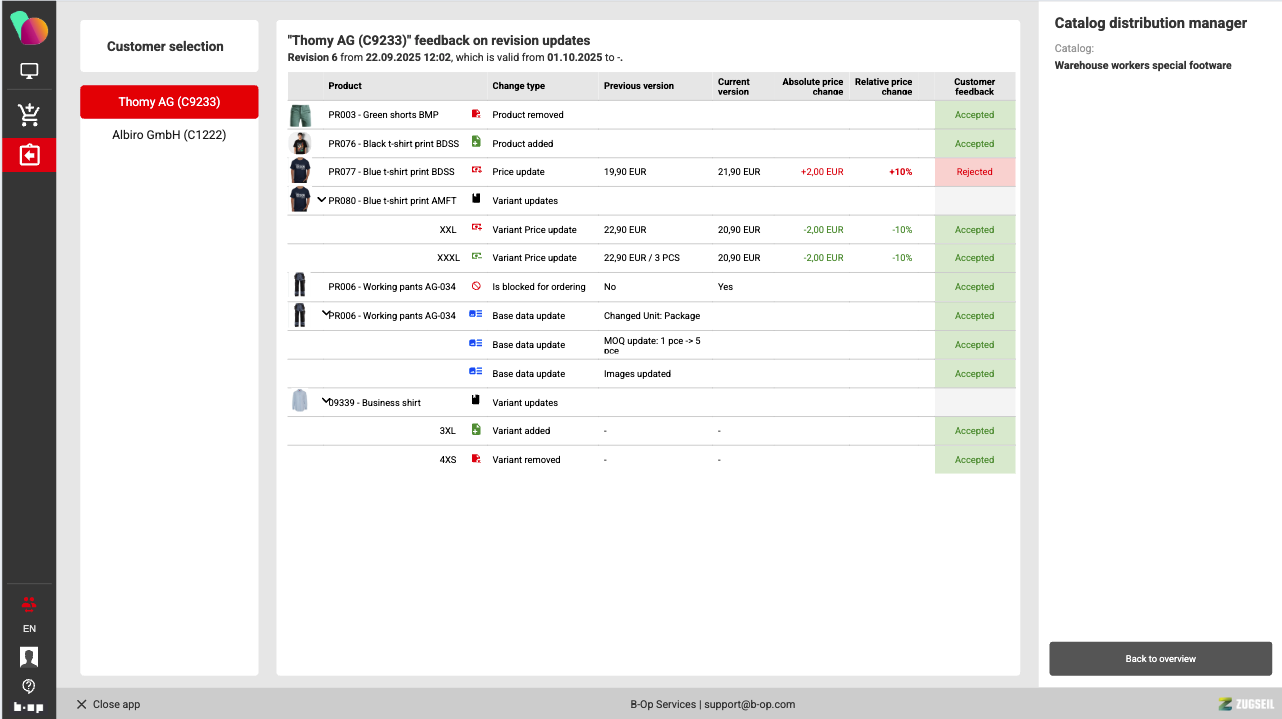Open the monitor dashboard icon in sidebar

click(29, 72)
